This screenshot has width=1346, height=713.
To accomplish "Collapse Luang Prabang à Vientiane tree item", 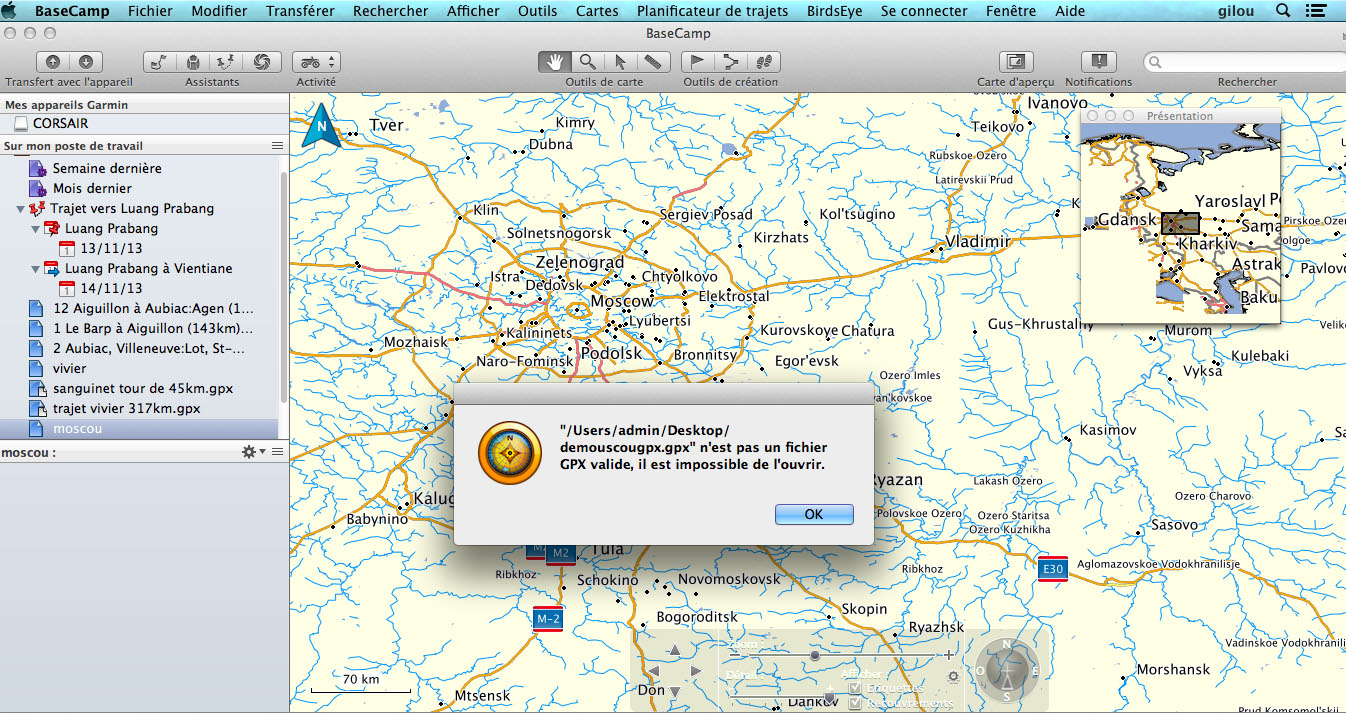I will [x=35, y=269].
